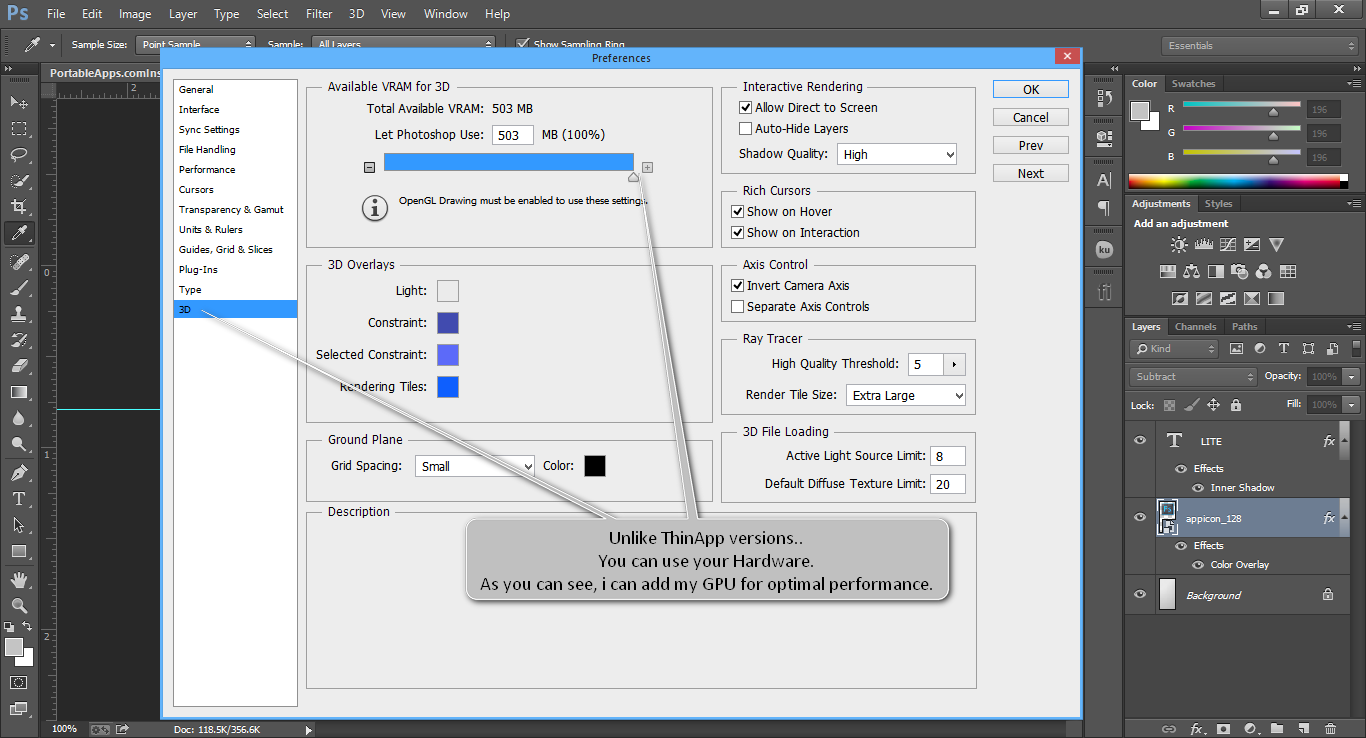Open the layer Kind filter dropdown
Viewport: 1366px width, 738px height.
1174,348
